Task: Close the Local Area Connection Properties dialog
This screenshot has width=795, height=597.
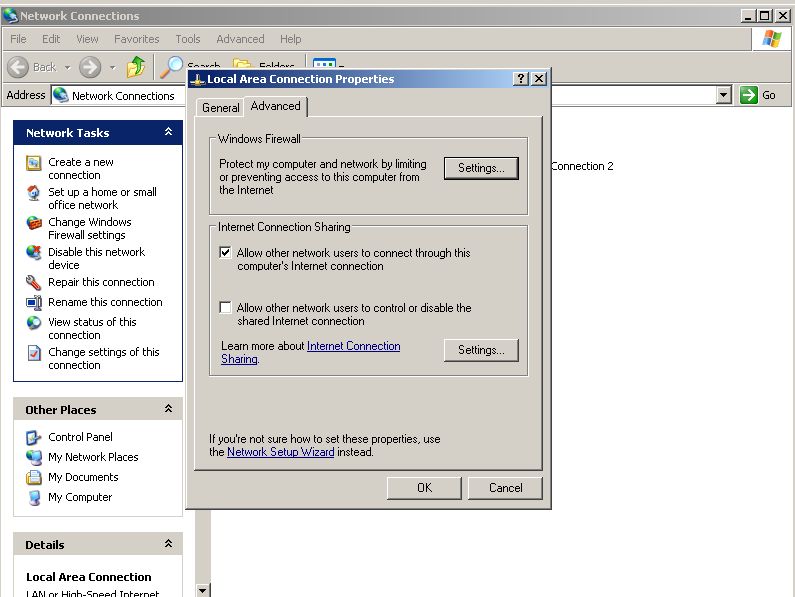Action: [x=539, y=79]
